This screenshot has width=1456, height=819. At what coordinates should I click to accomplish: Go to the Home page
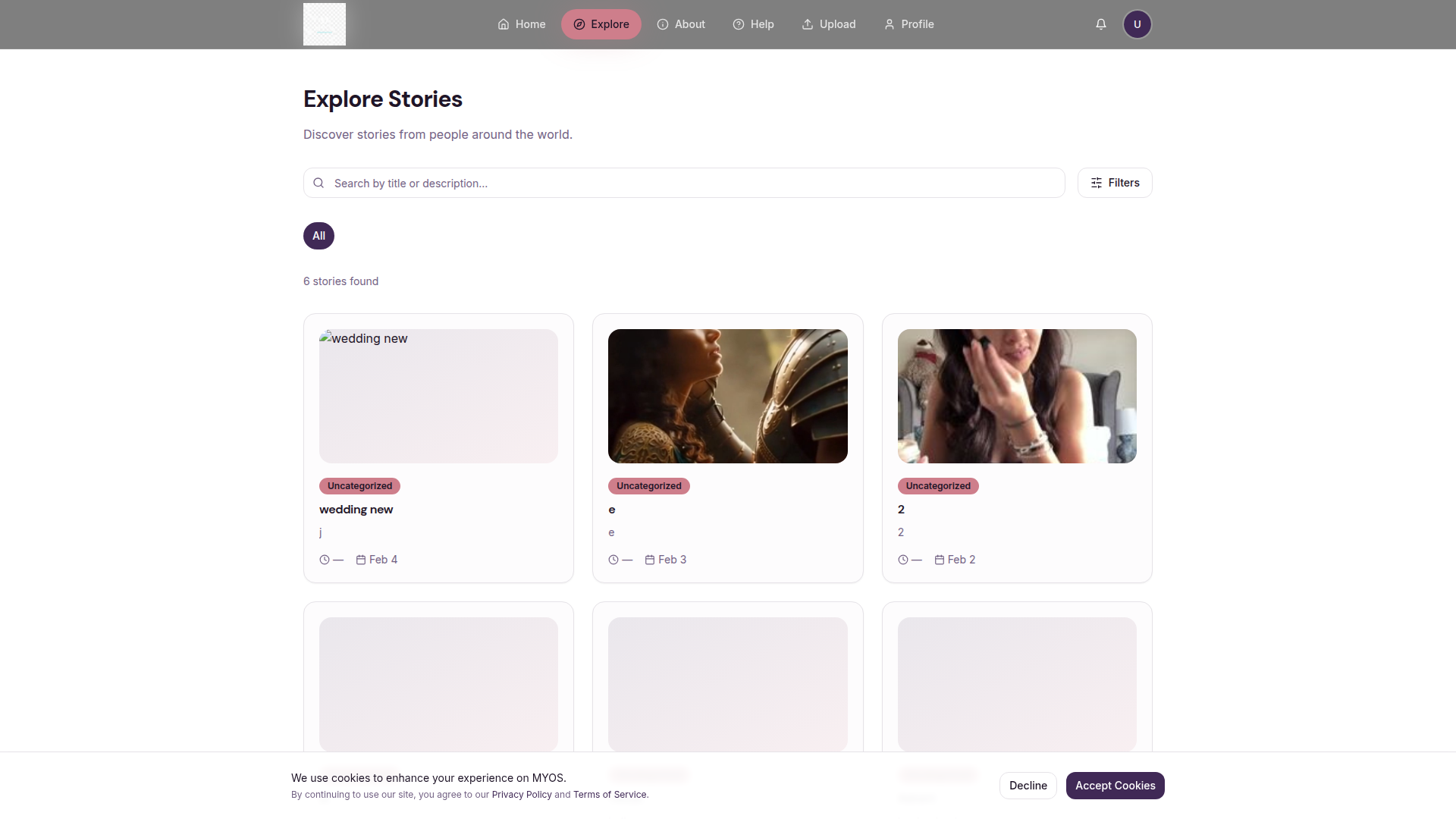pos(522,24)
